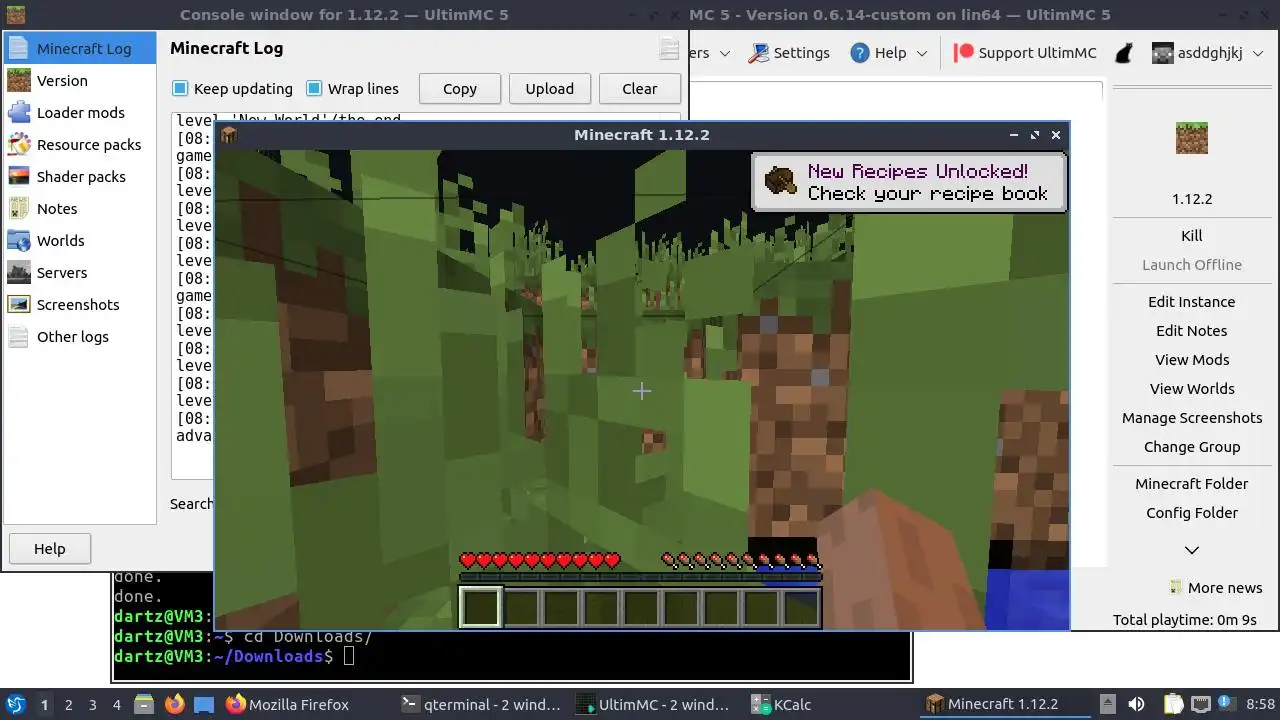This screenshot has height=720, width=1280.
Task: Open the Servers page
Action: pos(80,273)
